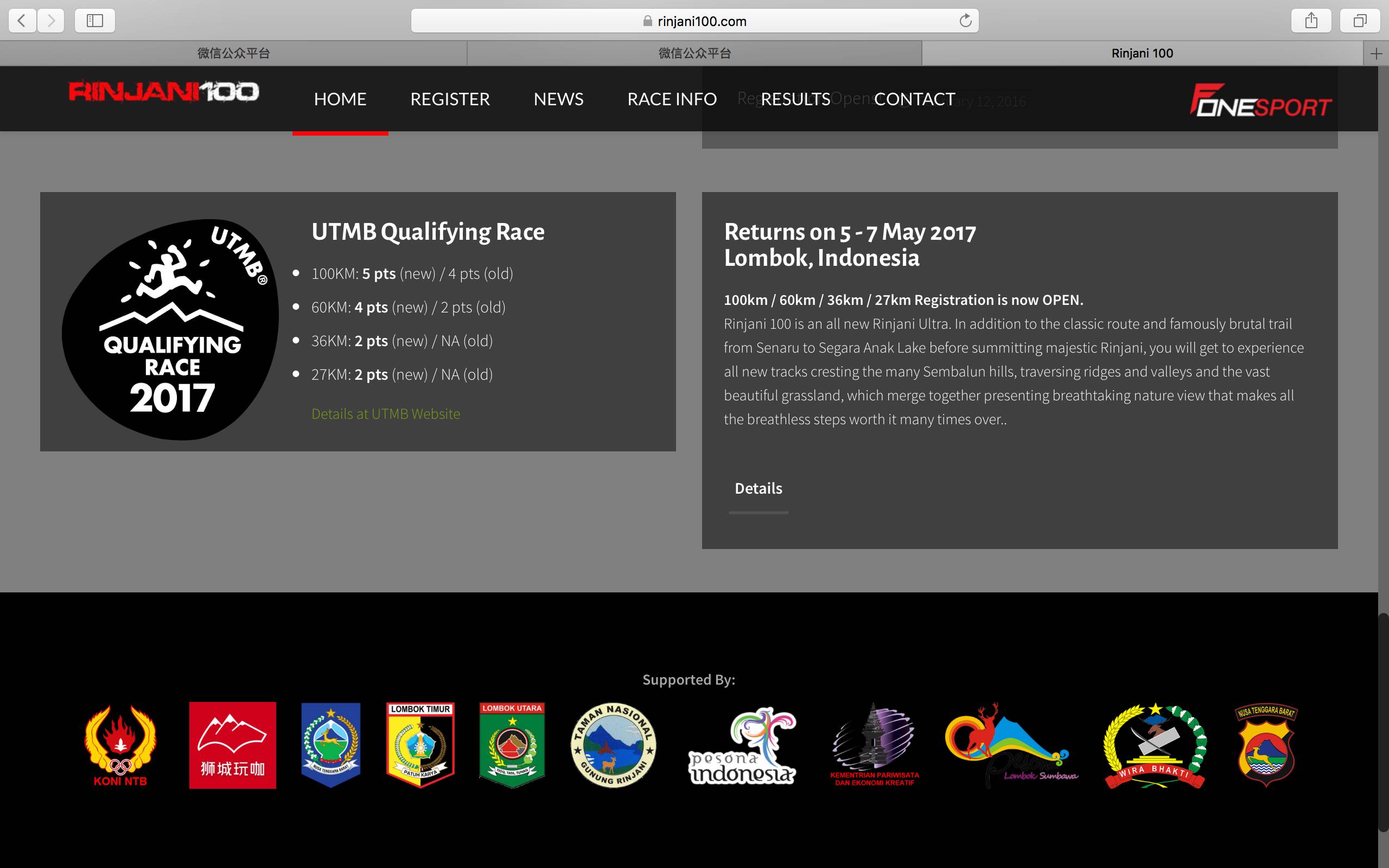This screenshot has width=1389, height=868.
Task: Click the OneSport logo in the header
Action: [1260, 101]
